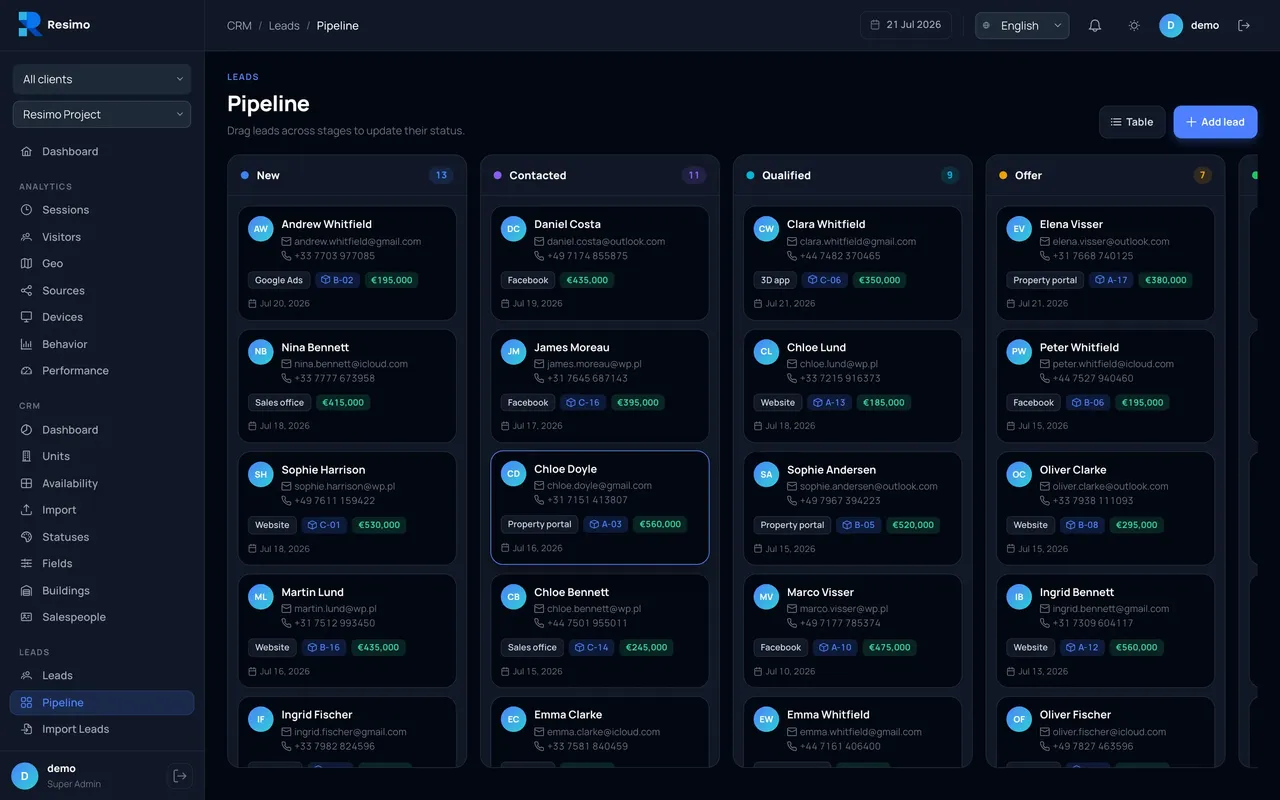
Task: Click the Leads breadcrumb link
Action: pos(284,26)
